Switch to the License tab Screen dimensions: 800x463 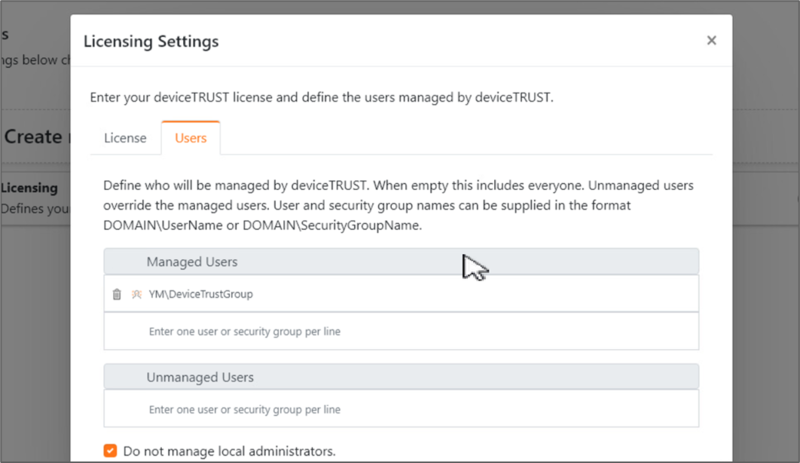click(x=125, y=138)
